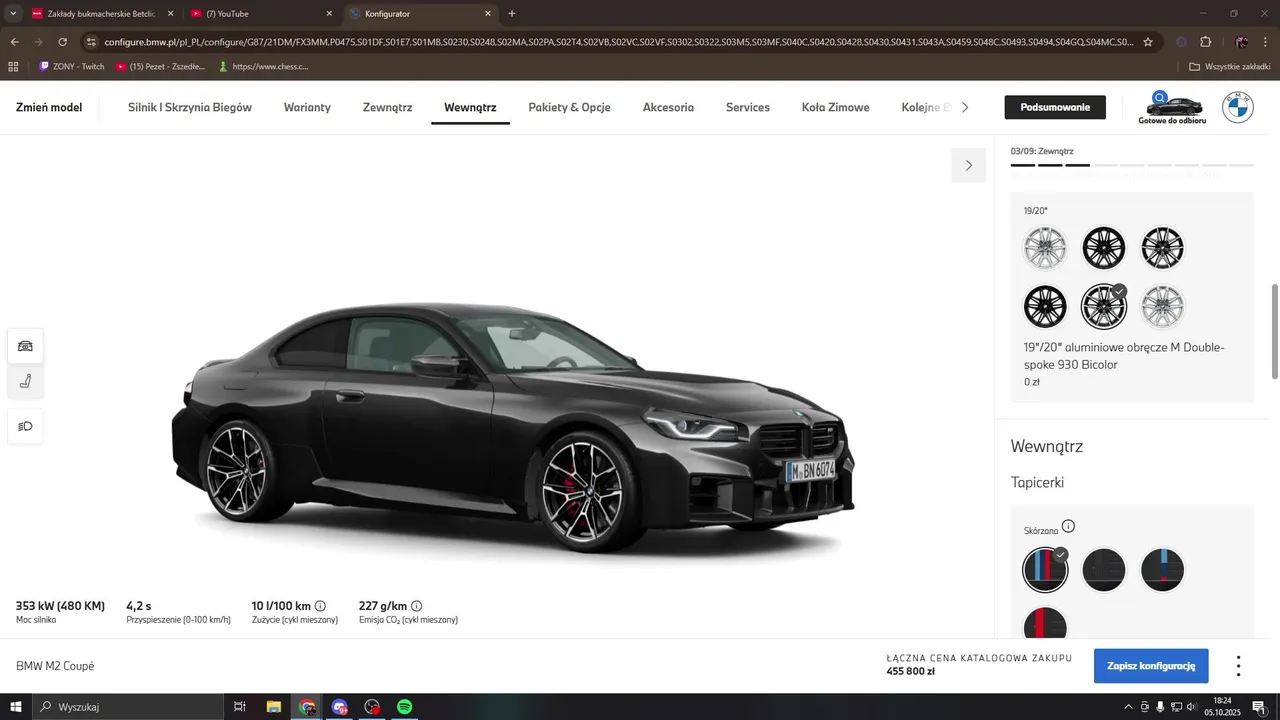This screenshot has height=720, width=1280.
Task: Select third wheel in top row
Action: pyautogui.click(x=1162, y=248)
